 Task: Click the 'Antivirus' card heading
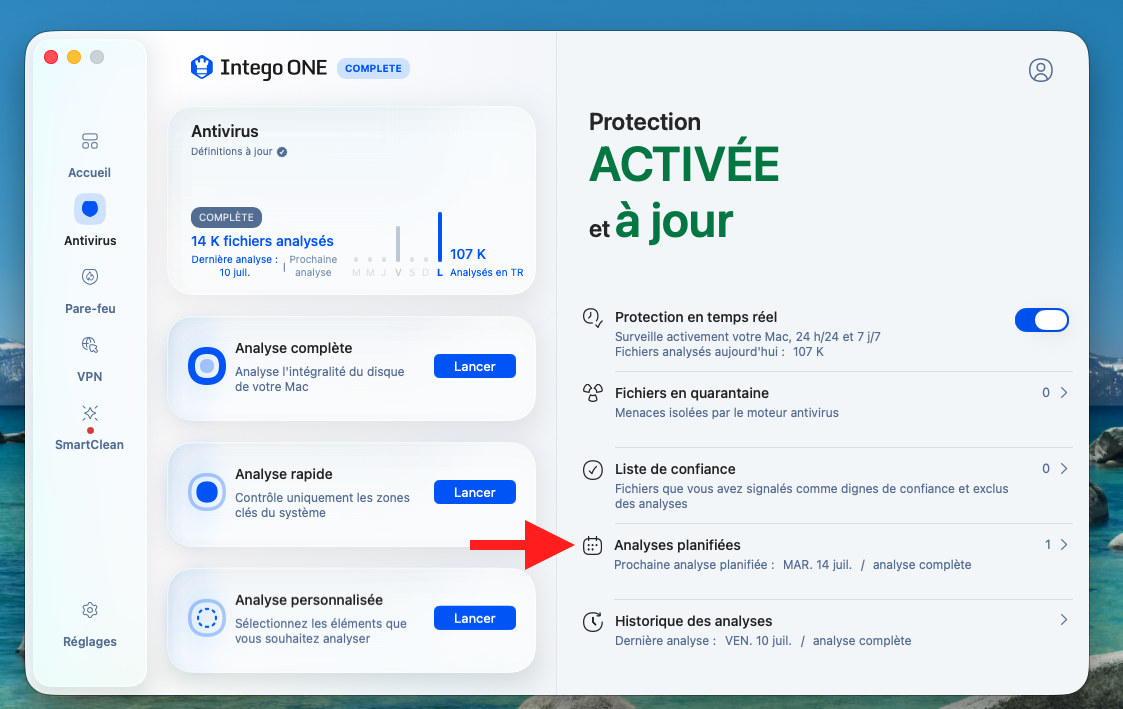225,131
